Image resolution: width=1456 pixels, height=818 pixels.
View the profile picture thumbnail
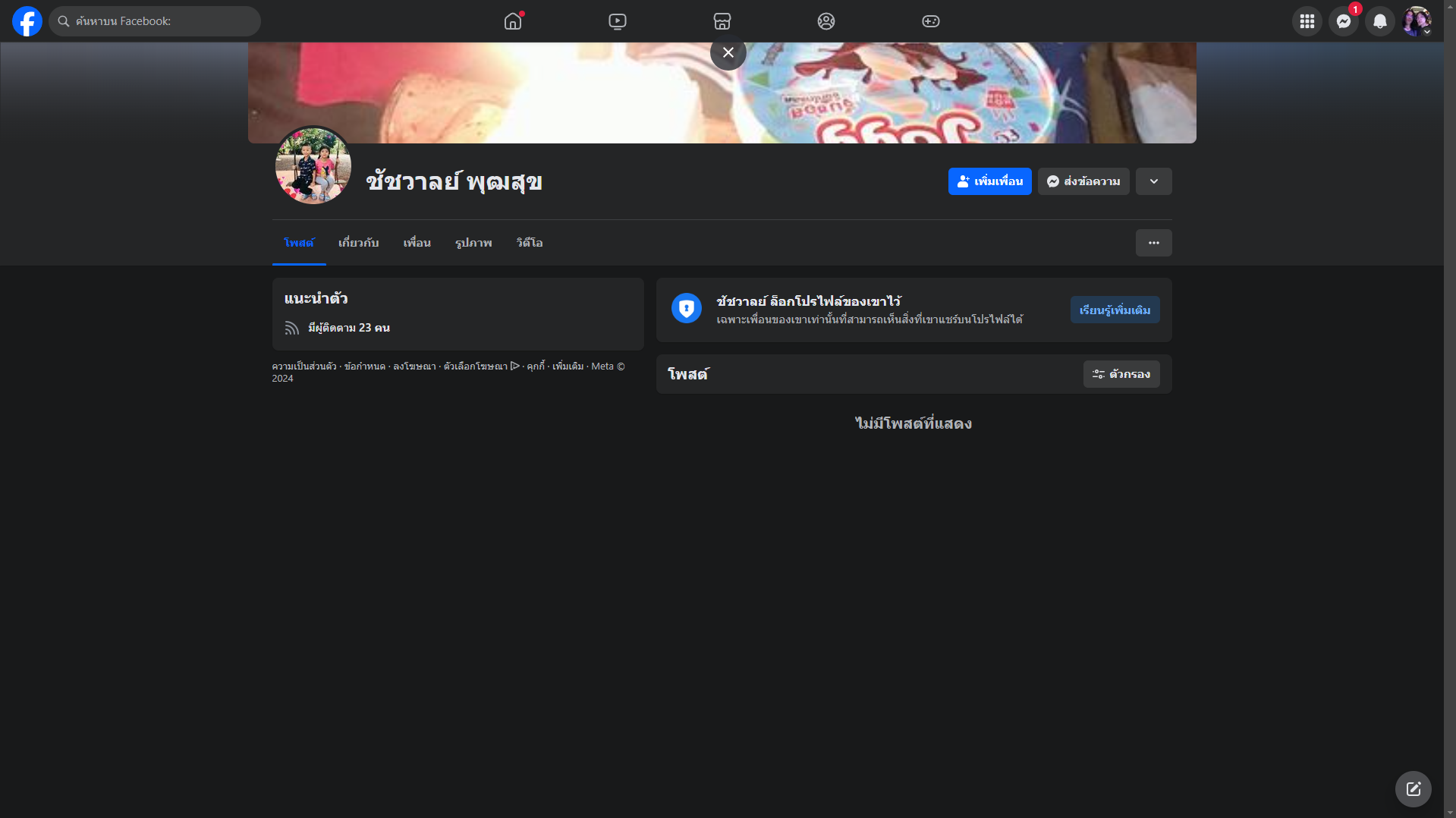(313, 166)
